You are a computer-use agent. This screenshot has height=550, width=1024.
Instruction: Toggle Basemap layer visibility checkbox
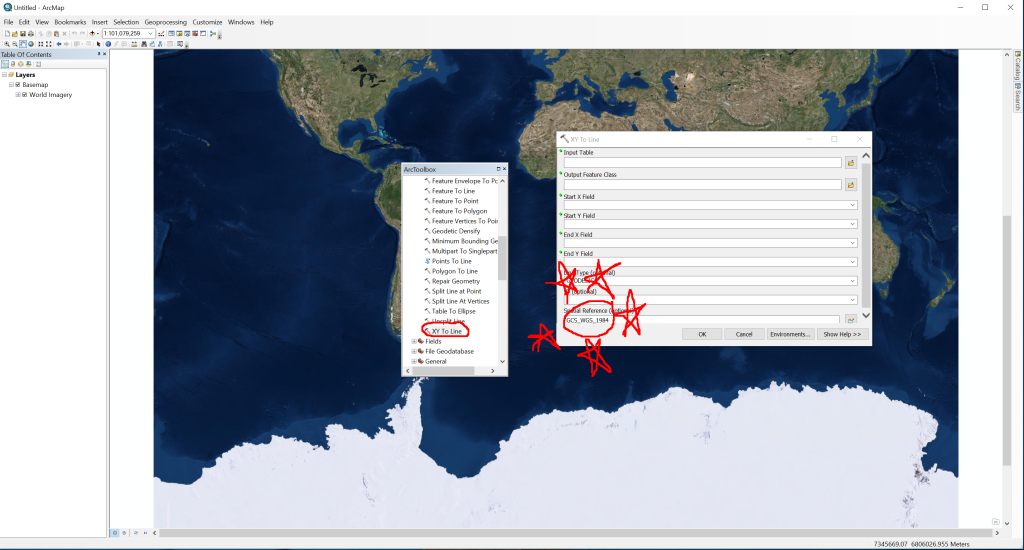click(x=18, y=84)
